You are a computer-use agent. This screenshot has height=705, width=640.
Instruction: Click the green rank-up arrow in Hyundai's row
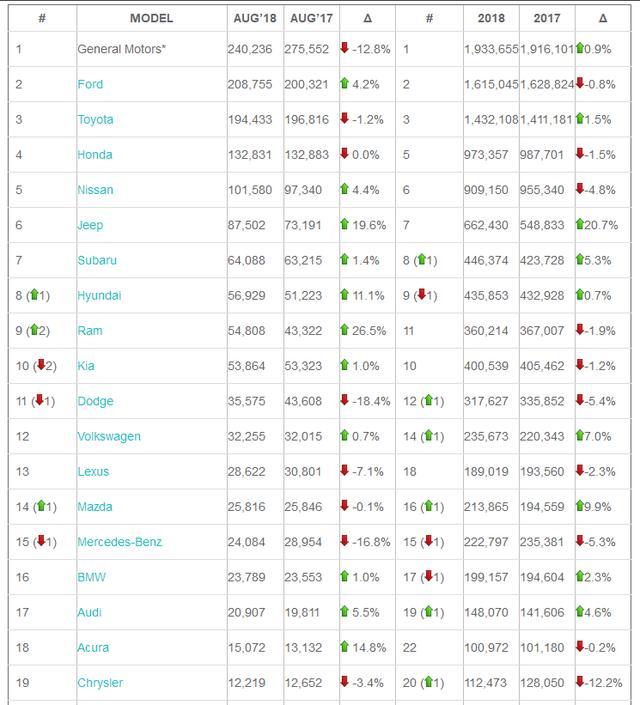[x=33, y=295]
